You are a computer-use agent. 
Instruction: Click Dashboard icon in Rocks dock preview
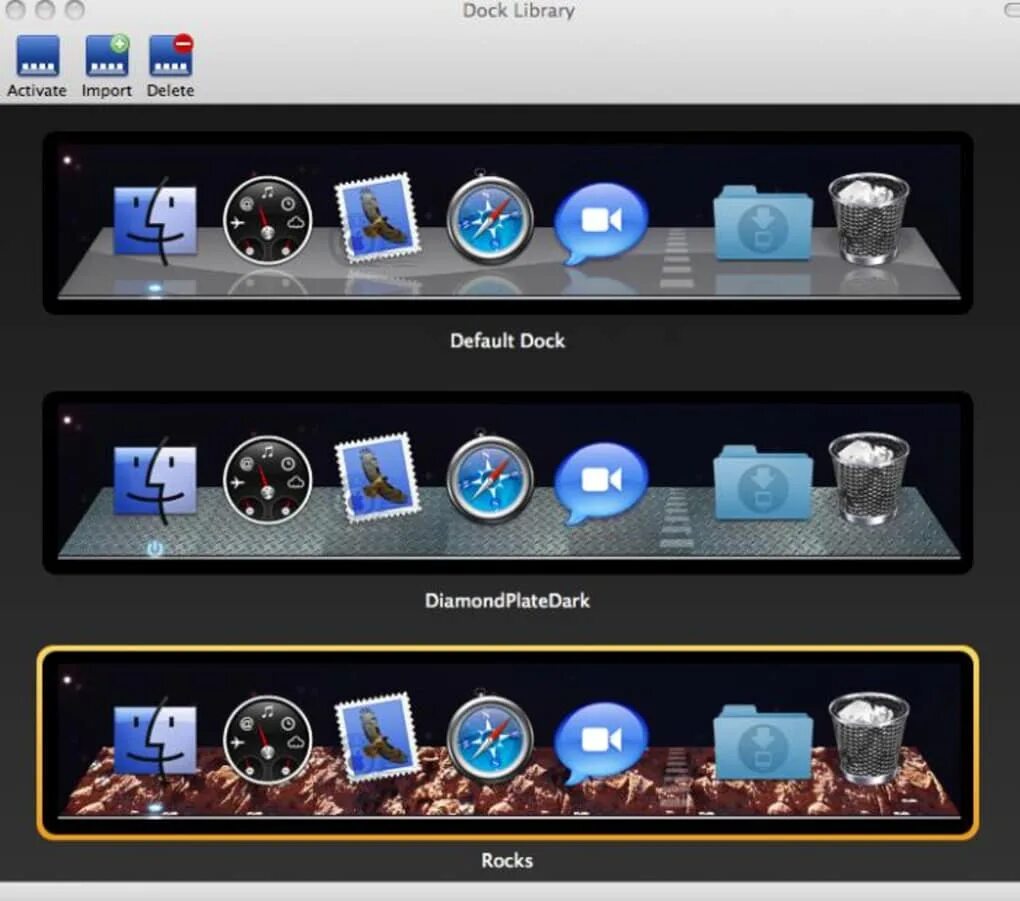(267, 740)
